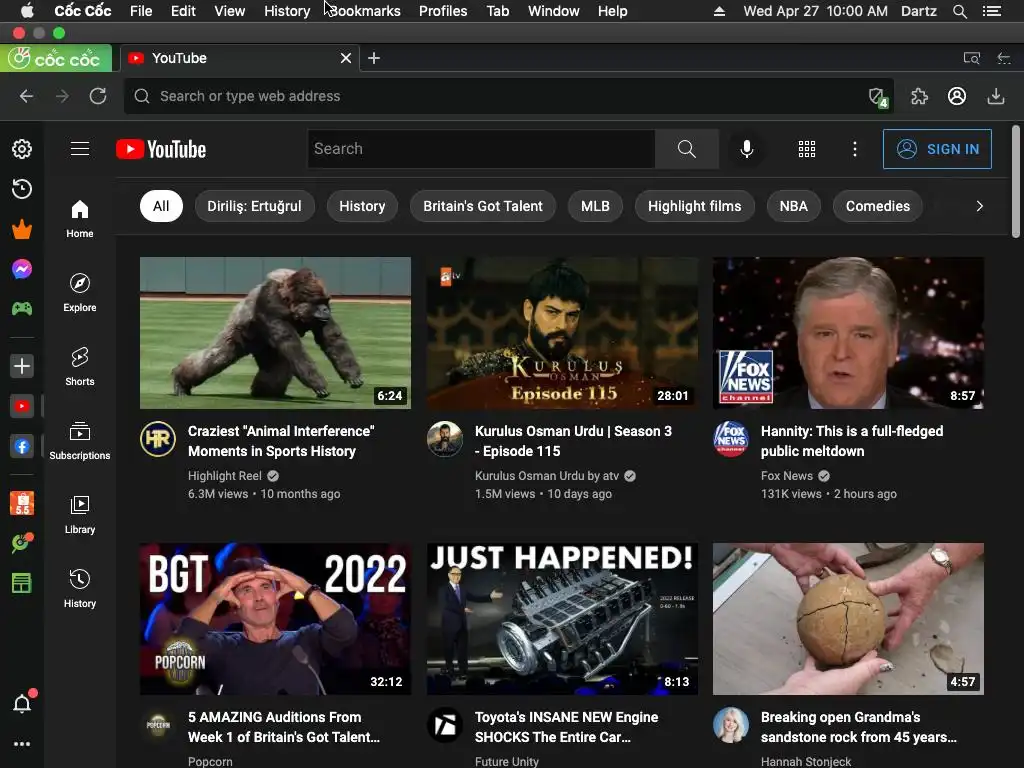
Task: Select the All filter chip
Action: (x=161, y=206)
